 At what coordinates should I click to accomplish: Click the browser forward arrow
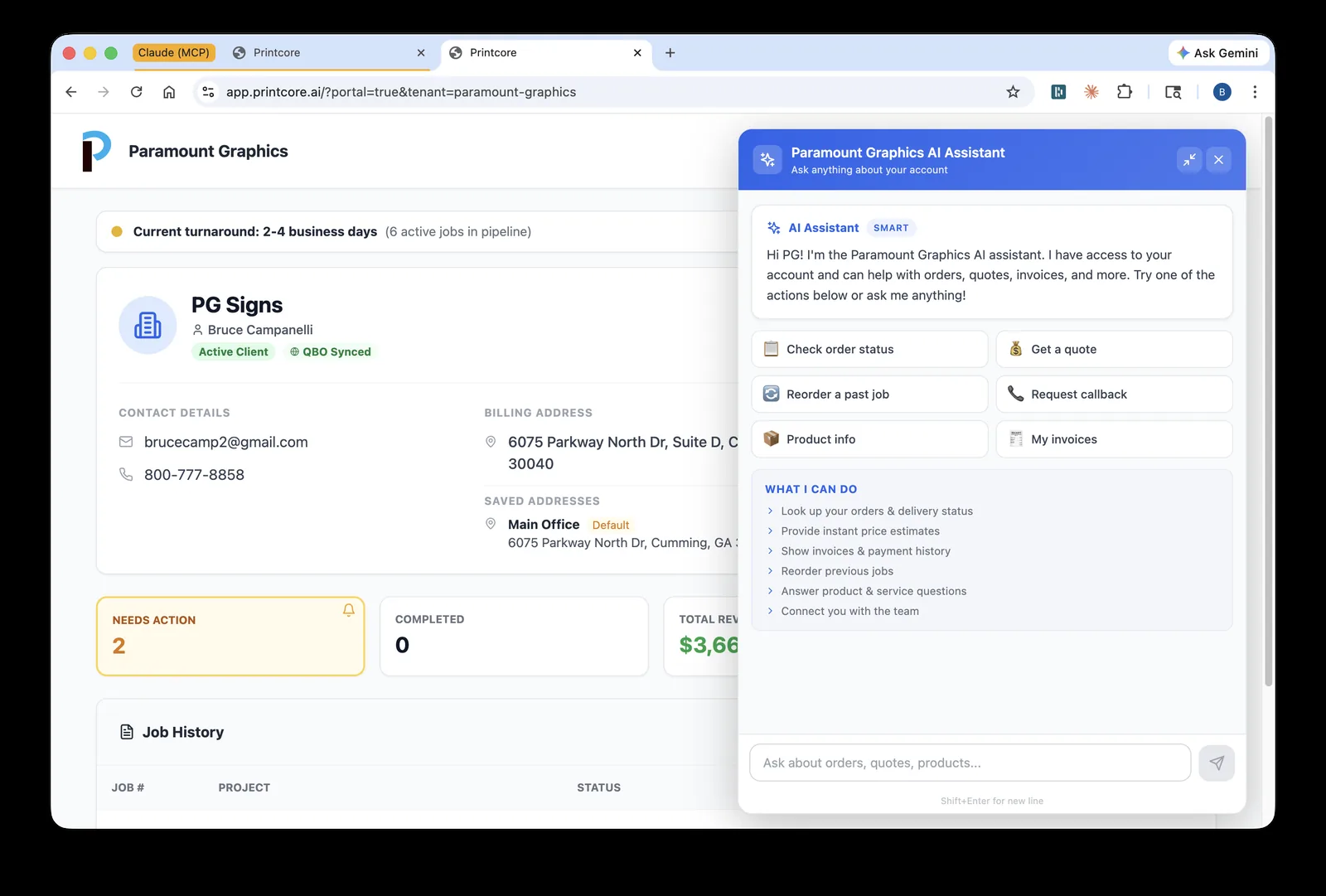[104, 92]
